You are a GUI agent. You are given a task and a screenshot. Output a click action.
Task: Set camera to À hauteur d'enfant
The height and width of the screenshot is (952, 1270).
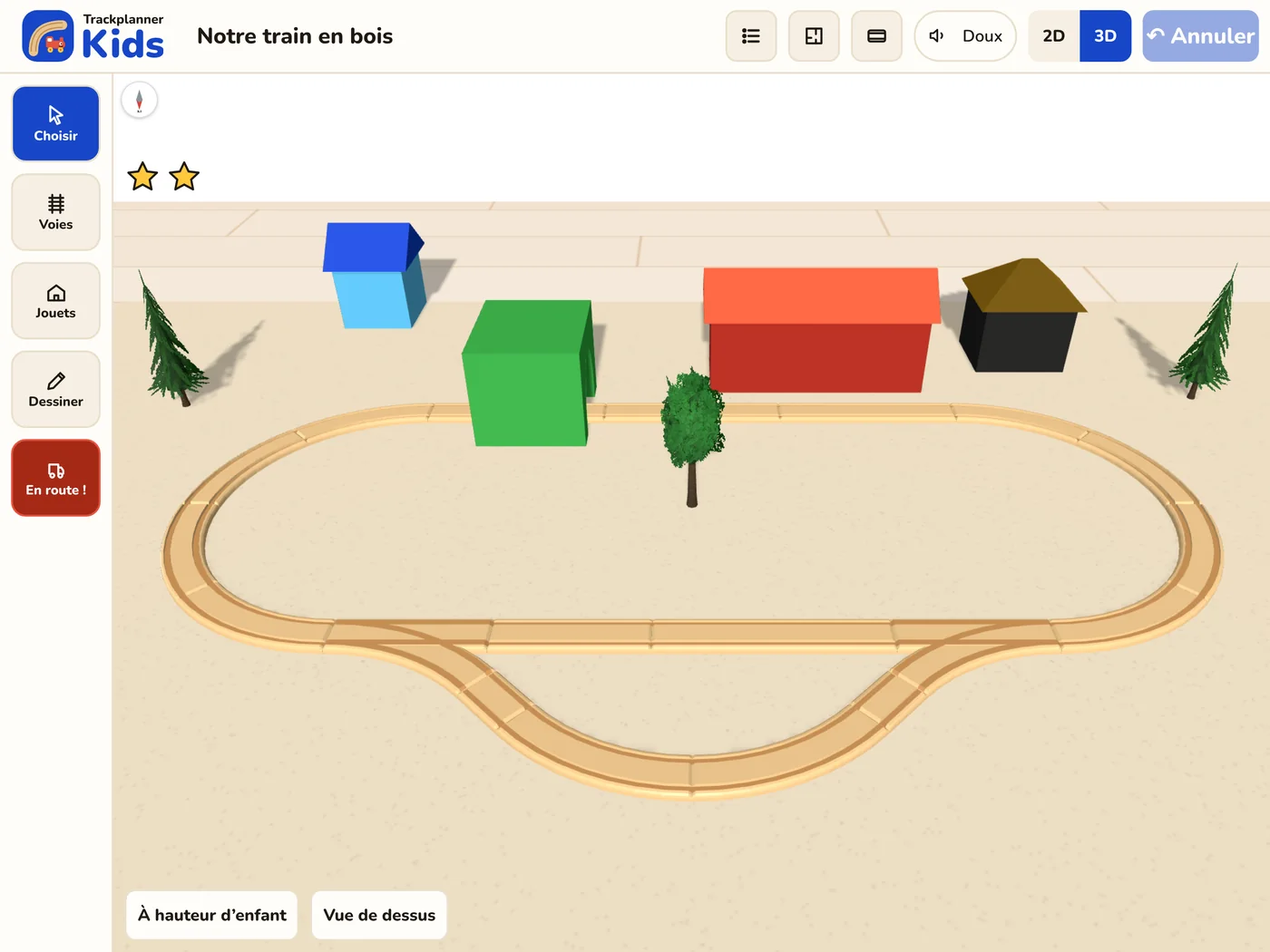211,915
